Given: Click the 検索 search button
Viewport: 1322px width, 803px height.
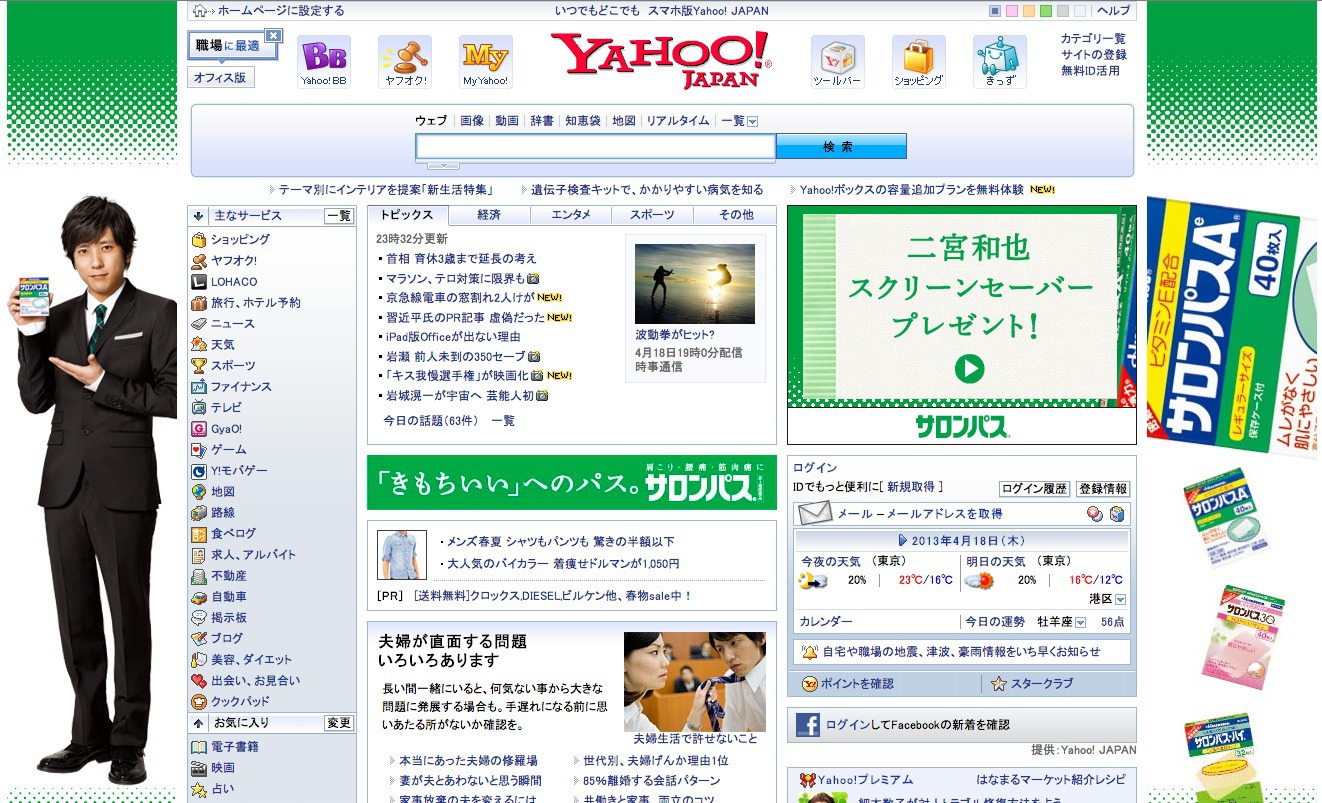Looking at the screenshot, I should click(841, 147).
